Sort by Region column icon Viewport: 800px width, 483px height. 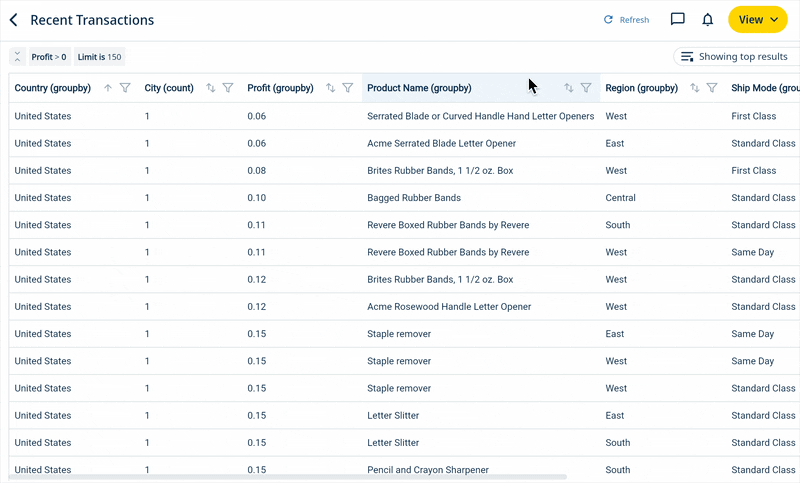coord(694,88)
